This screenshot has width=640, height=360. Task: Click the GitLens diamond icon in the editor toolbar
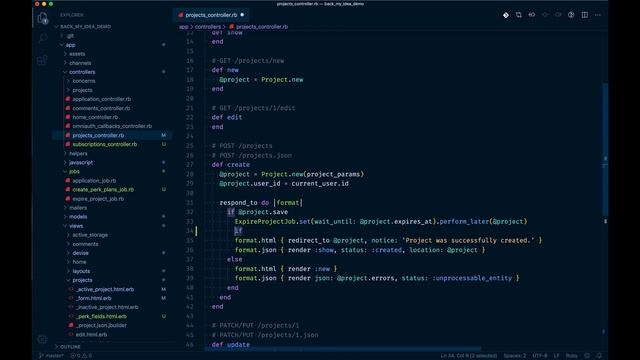pos(506,15)
